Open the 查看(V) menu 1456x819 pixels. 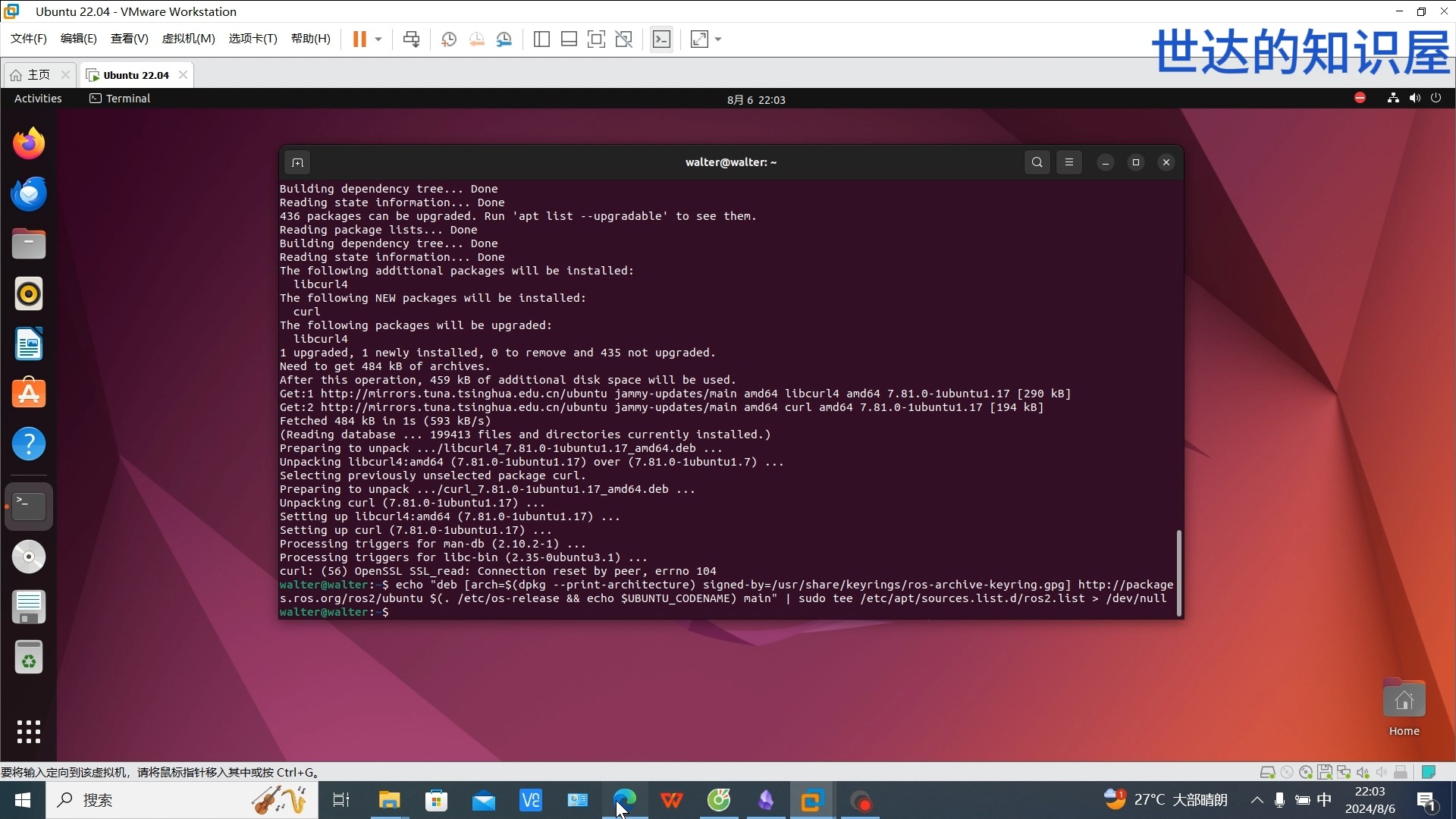point(130,39)
